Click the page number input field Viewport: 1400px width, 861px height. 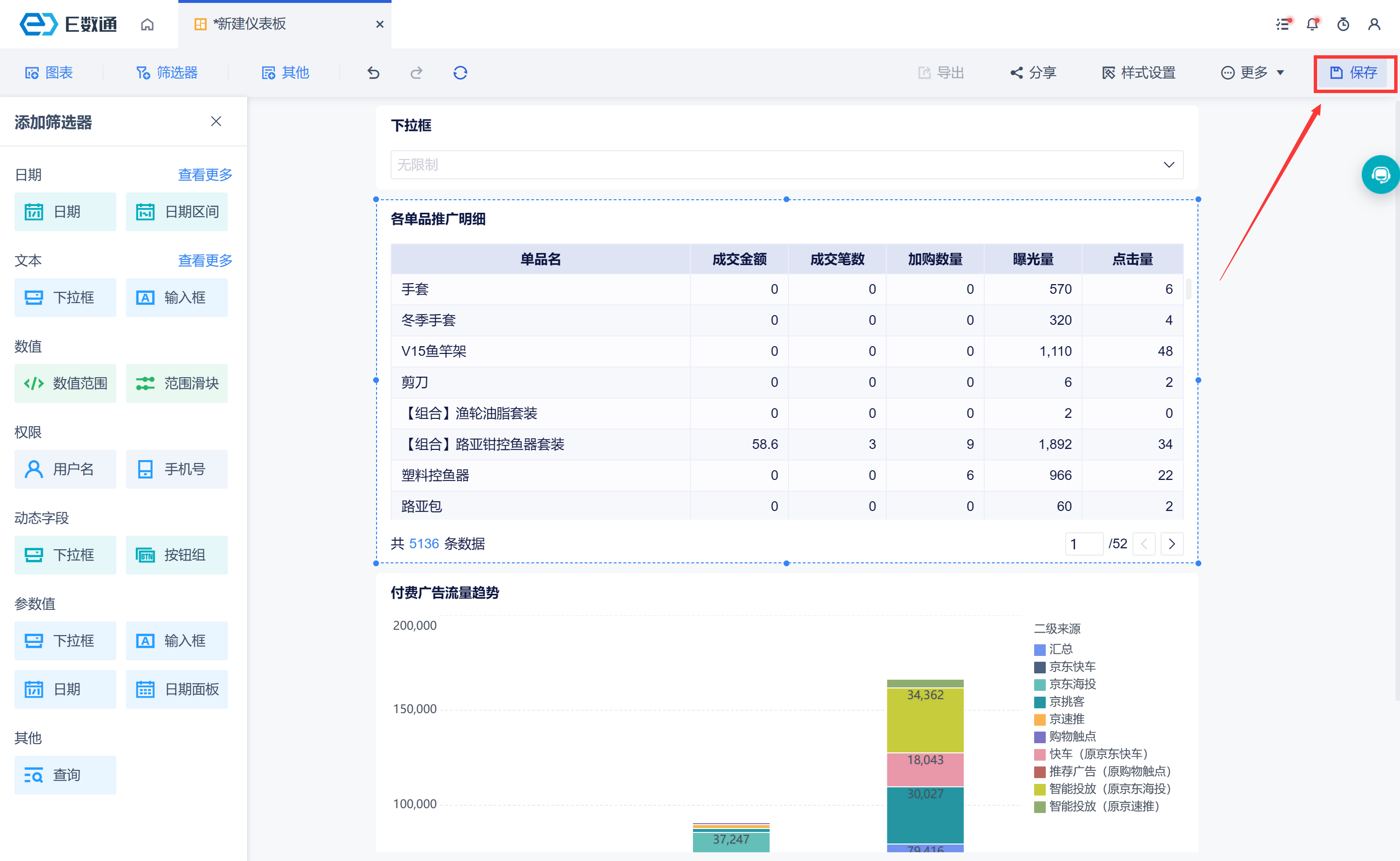pyautogui.click(x=1084, y=544)
